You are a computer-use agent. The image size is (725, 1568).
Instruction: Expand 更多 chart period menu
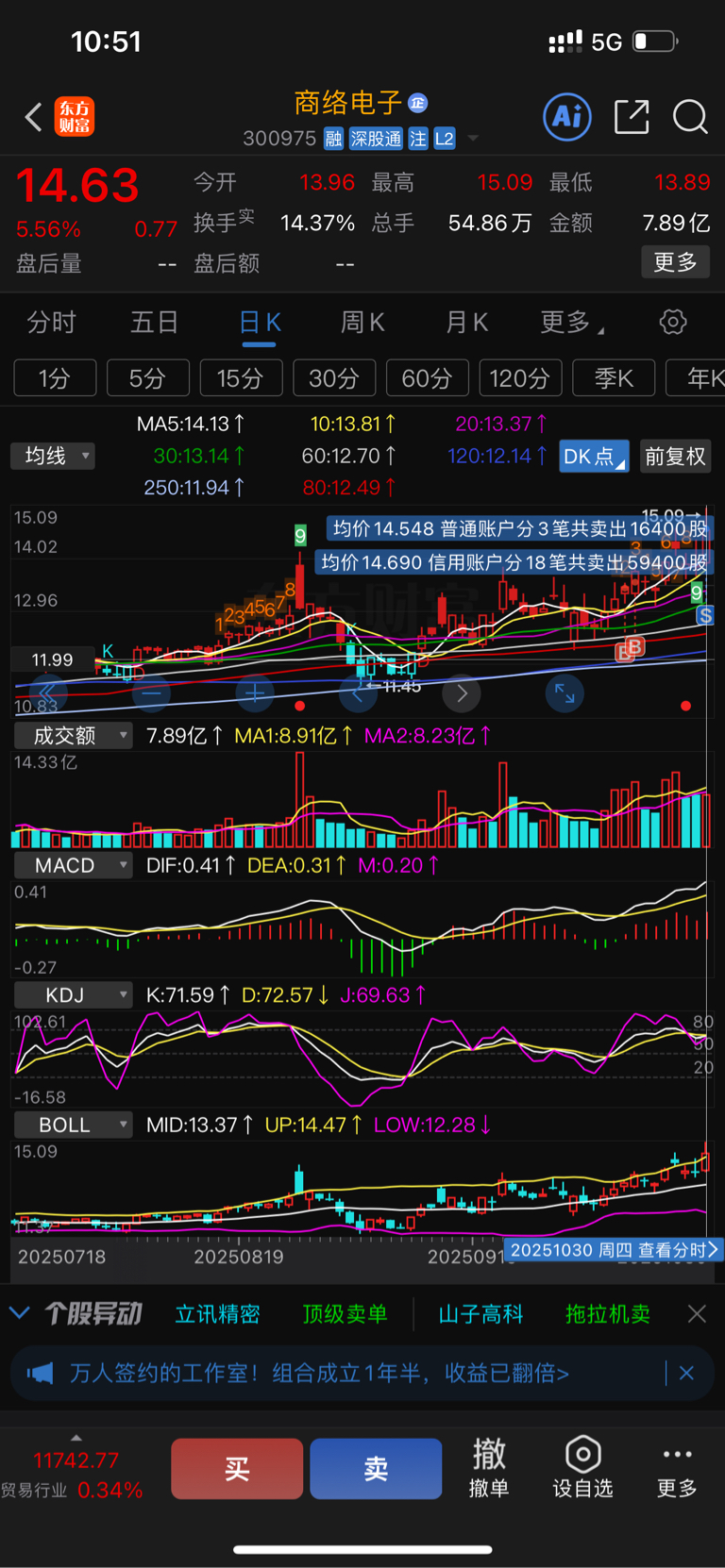point(572,323)
